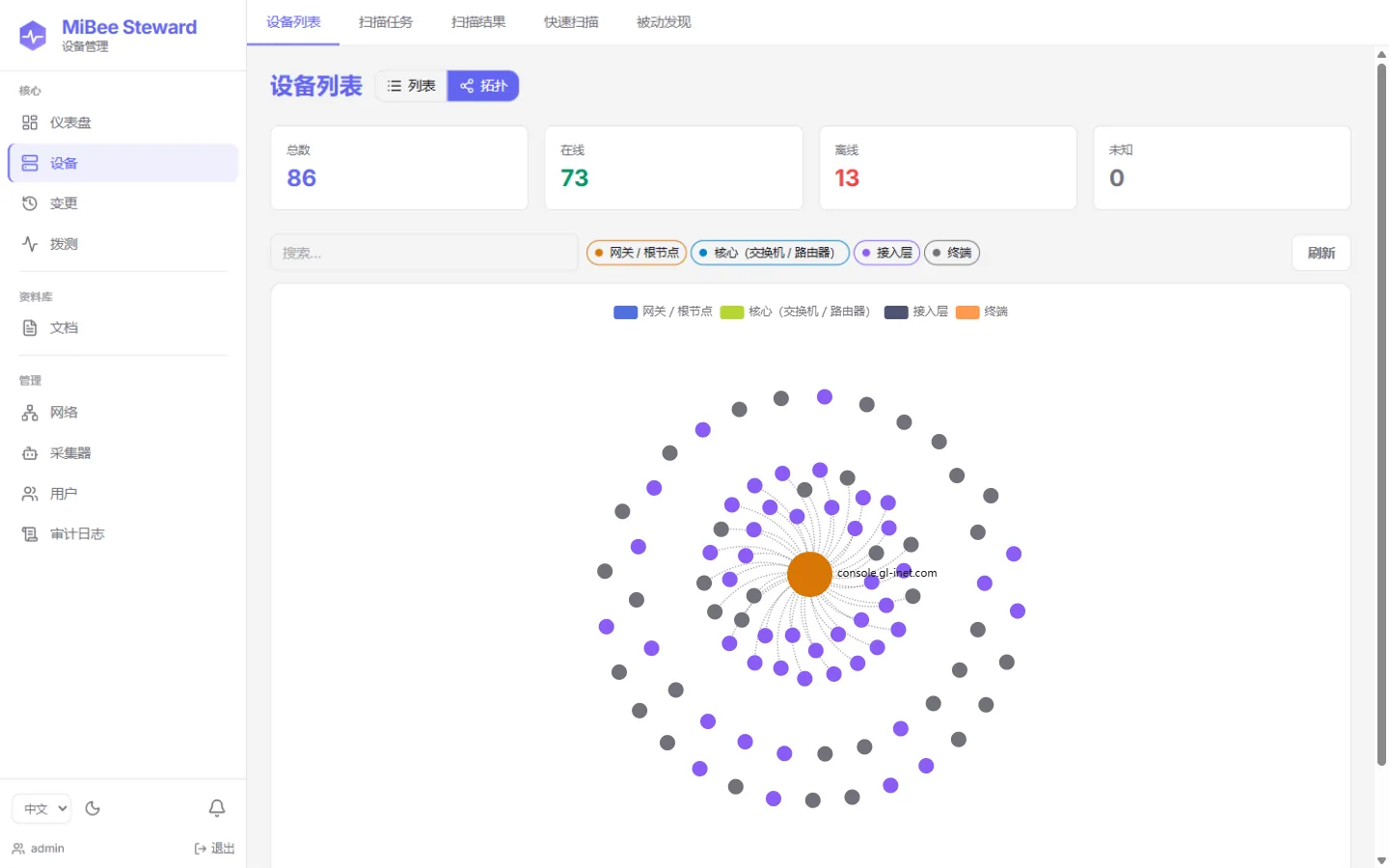
Task: Toggle the 接入层 filter chip
Action: [886, 253]
